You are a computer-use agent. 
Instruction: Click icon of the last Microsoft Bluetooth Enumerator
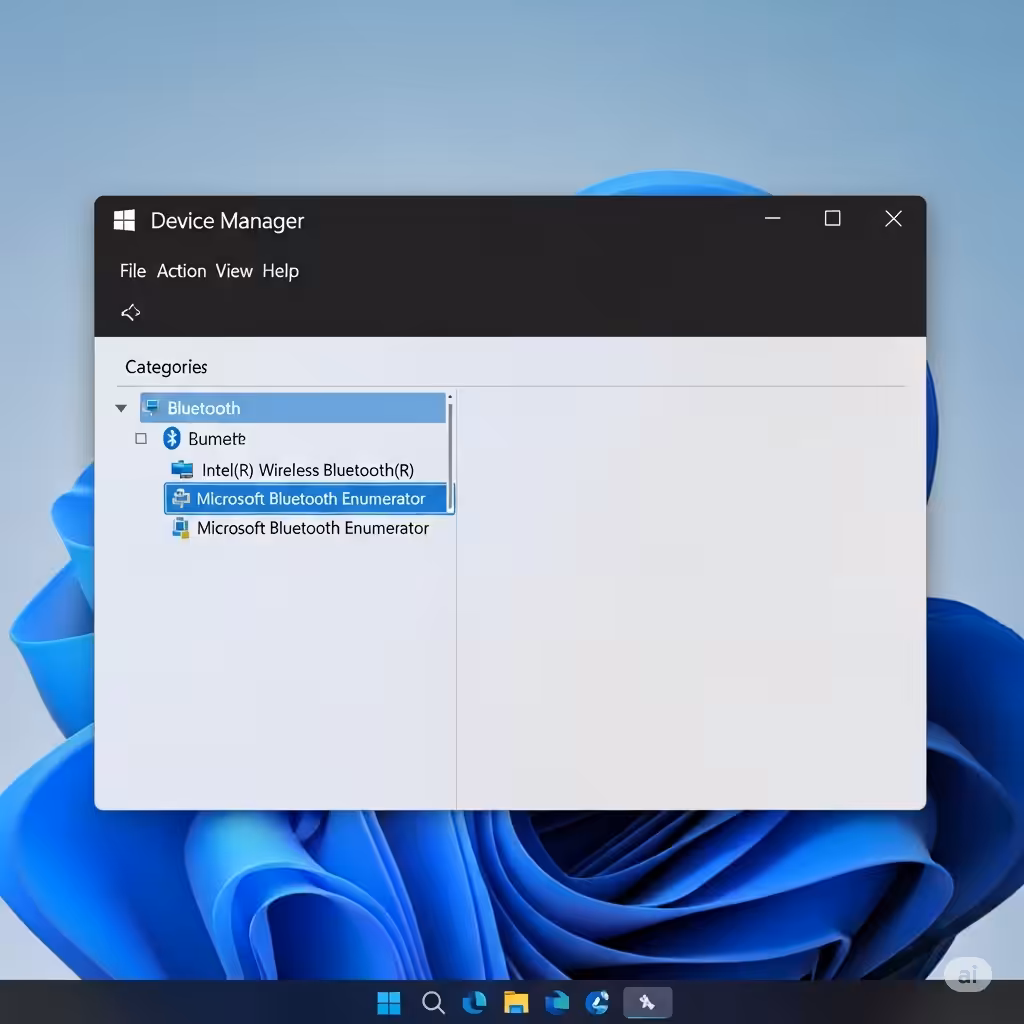click(x=181, y=528)
